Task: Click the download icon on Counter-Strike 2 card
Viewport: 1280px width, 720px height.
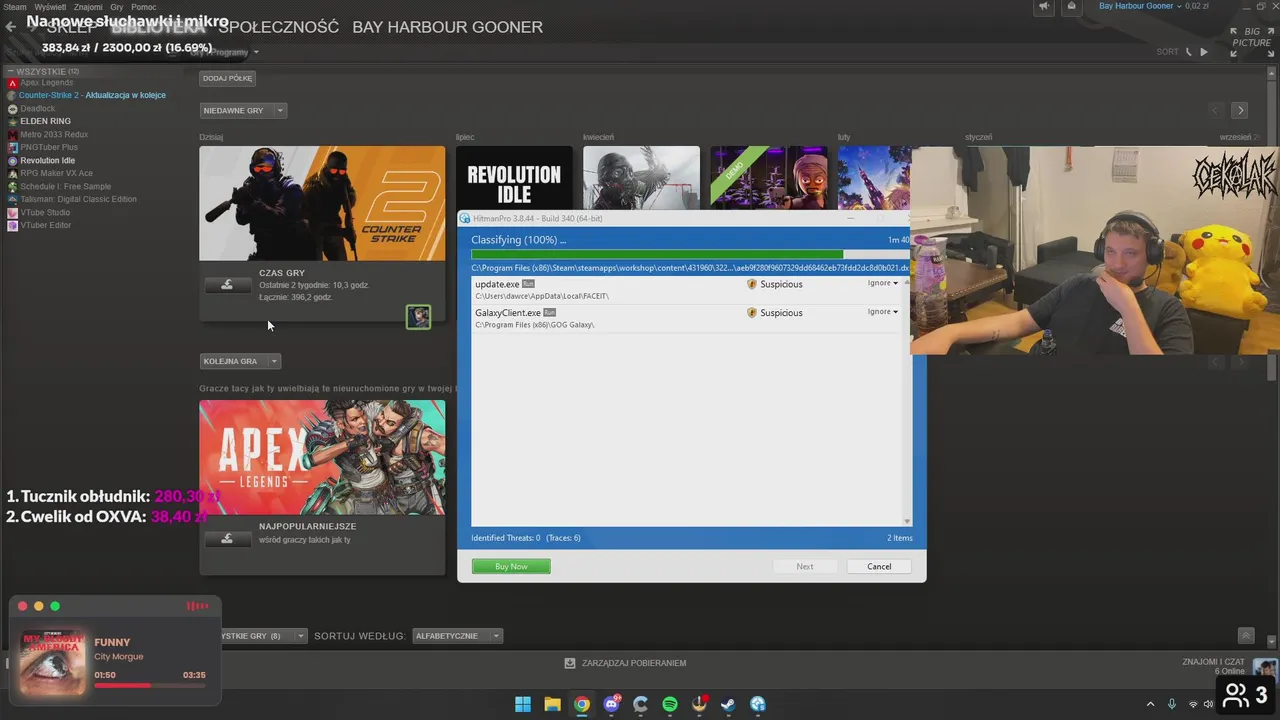Action: click(x=227, y=285)
